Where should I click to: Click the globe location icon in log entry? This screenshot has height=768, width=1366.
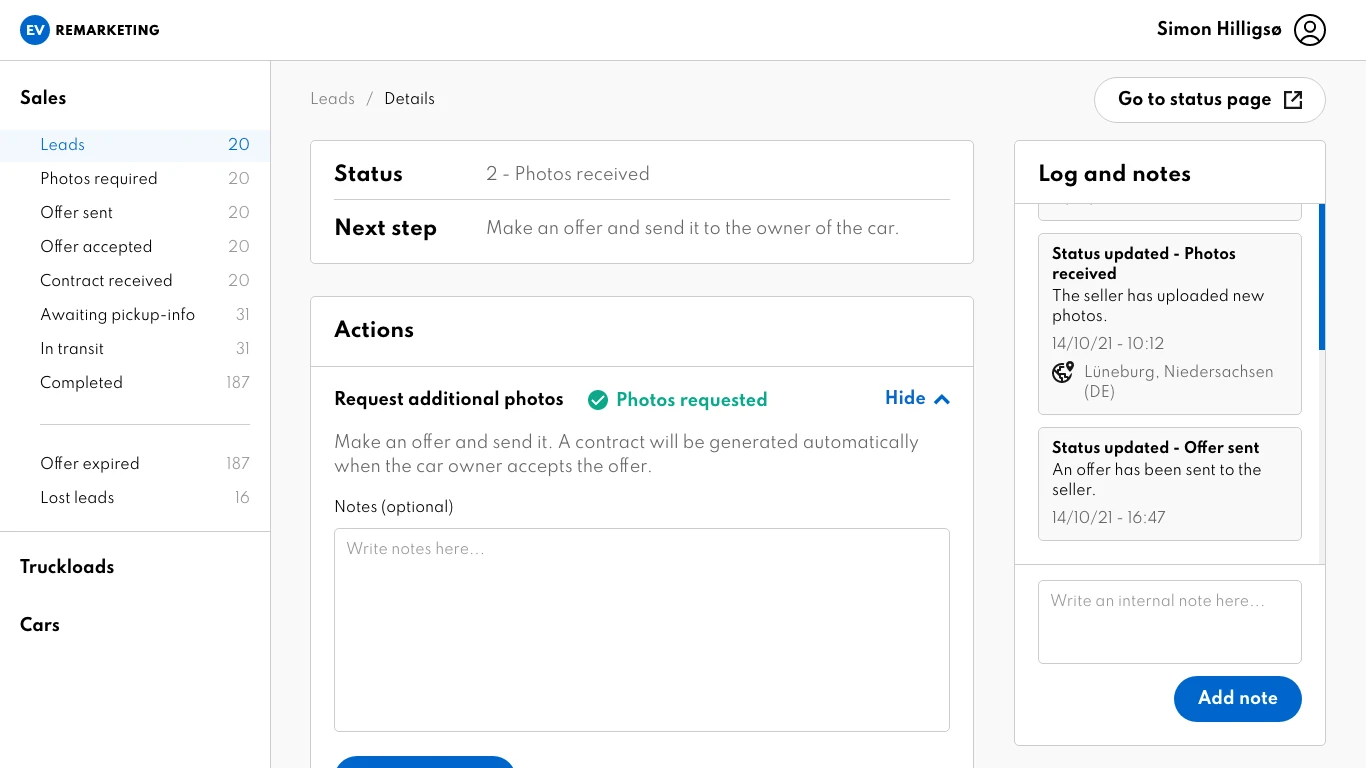click(x=1063, y=373)
